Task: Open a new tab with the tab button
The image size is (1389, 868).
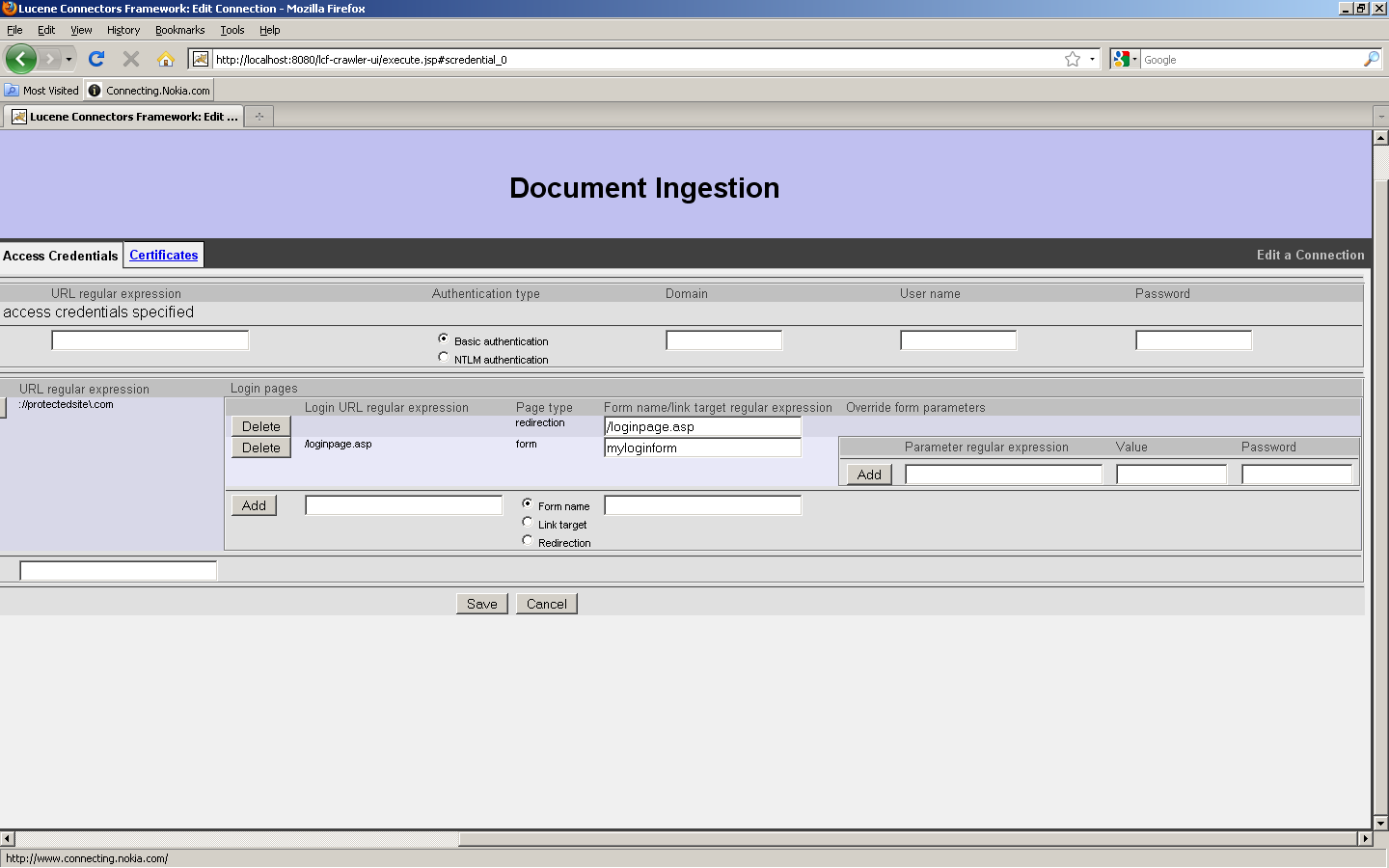Action: pos(259,117)
